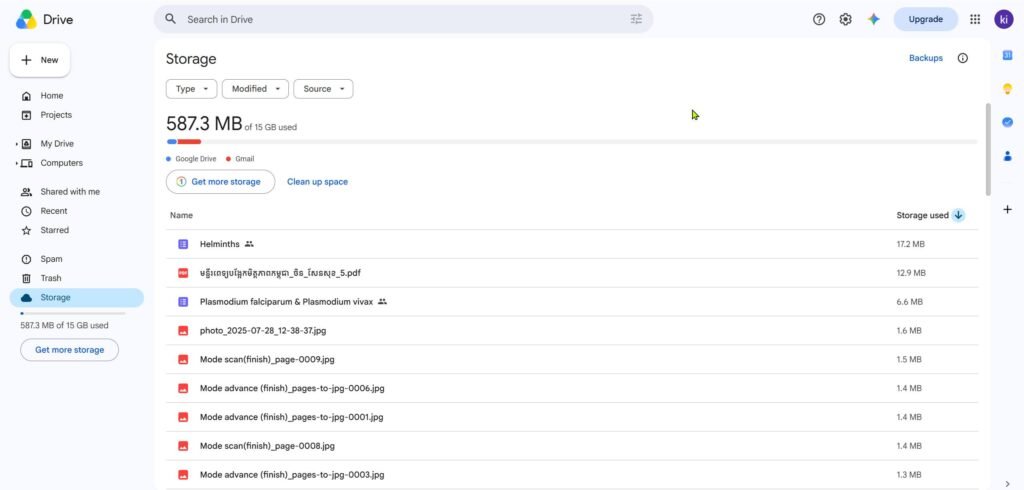Open the Type filter dropdown
The image size is (1024, 490).
click(x=191, y=89)
